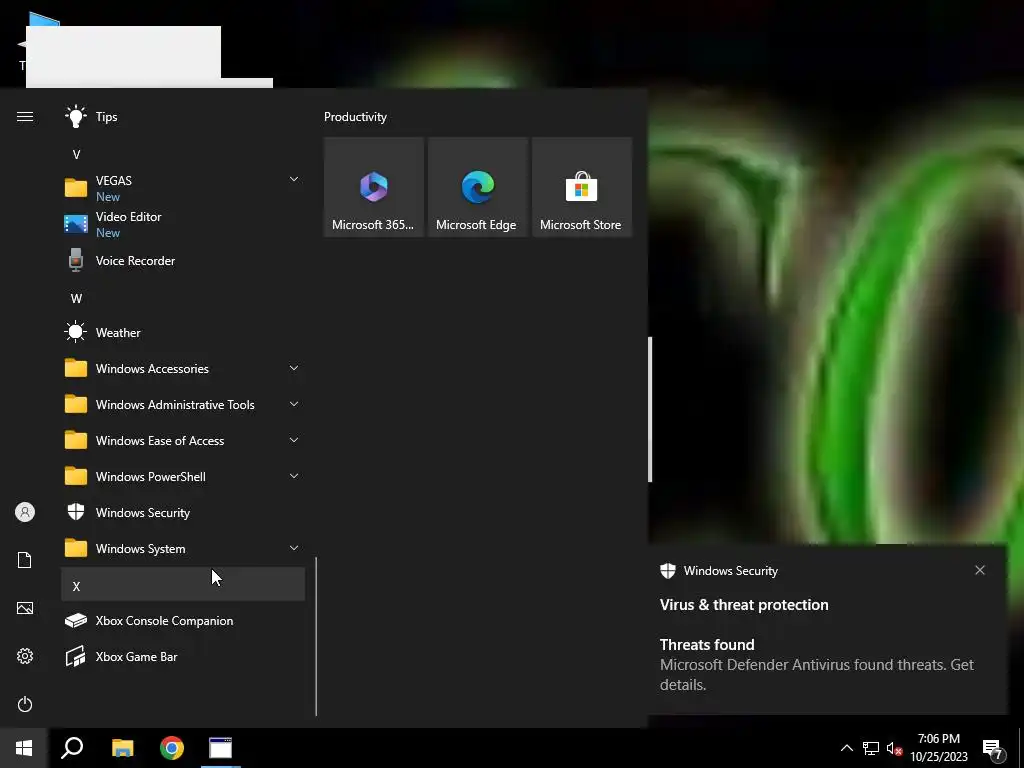Click the W letter header
Image resolution: width=1024 pixels, height=768 pixels.
click(x=76, y=298)
